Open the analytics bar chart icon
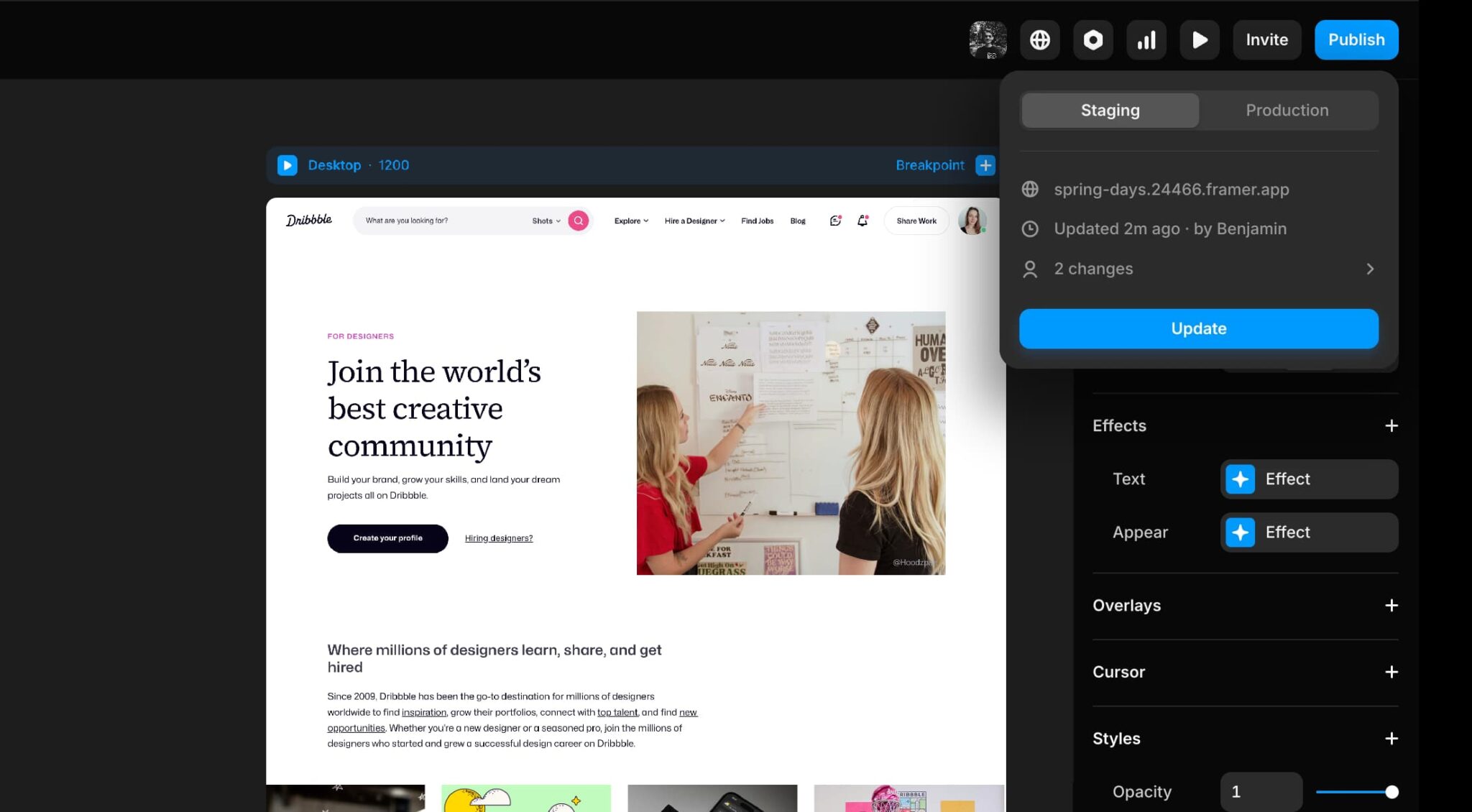Image resolution: width=1472 pixels, height=812 pixels. tap(1146, 40)
